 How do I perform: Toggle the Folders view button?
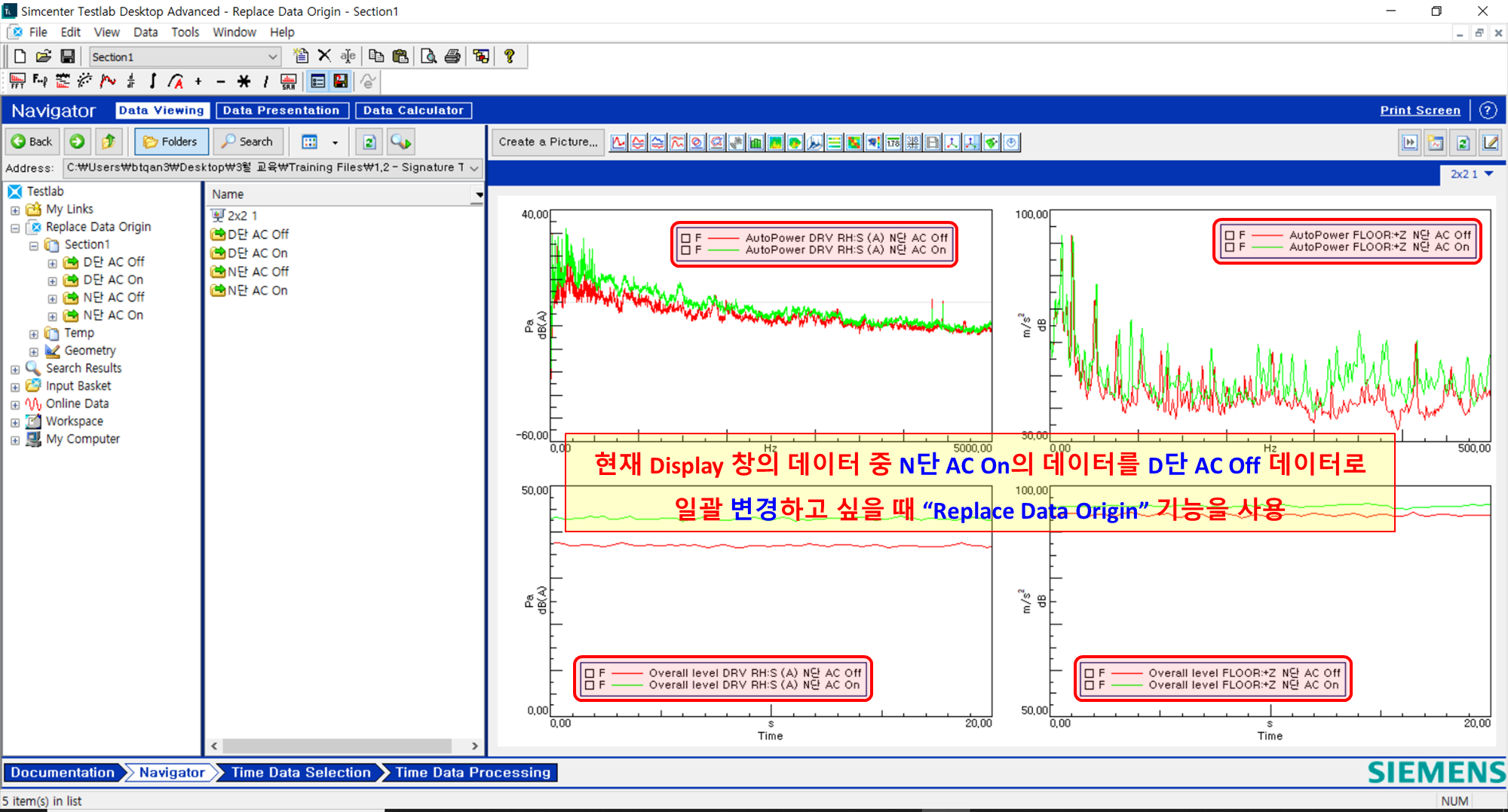click(170, 141)
